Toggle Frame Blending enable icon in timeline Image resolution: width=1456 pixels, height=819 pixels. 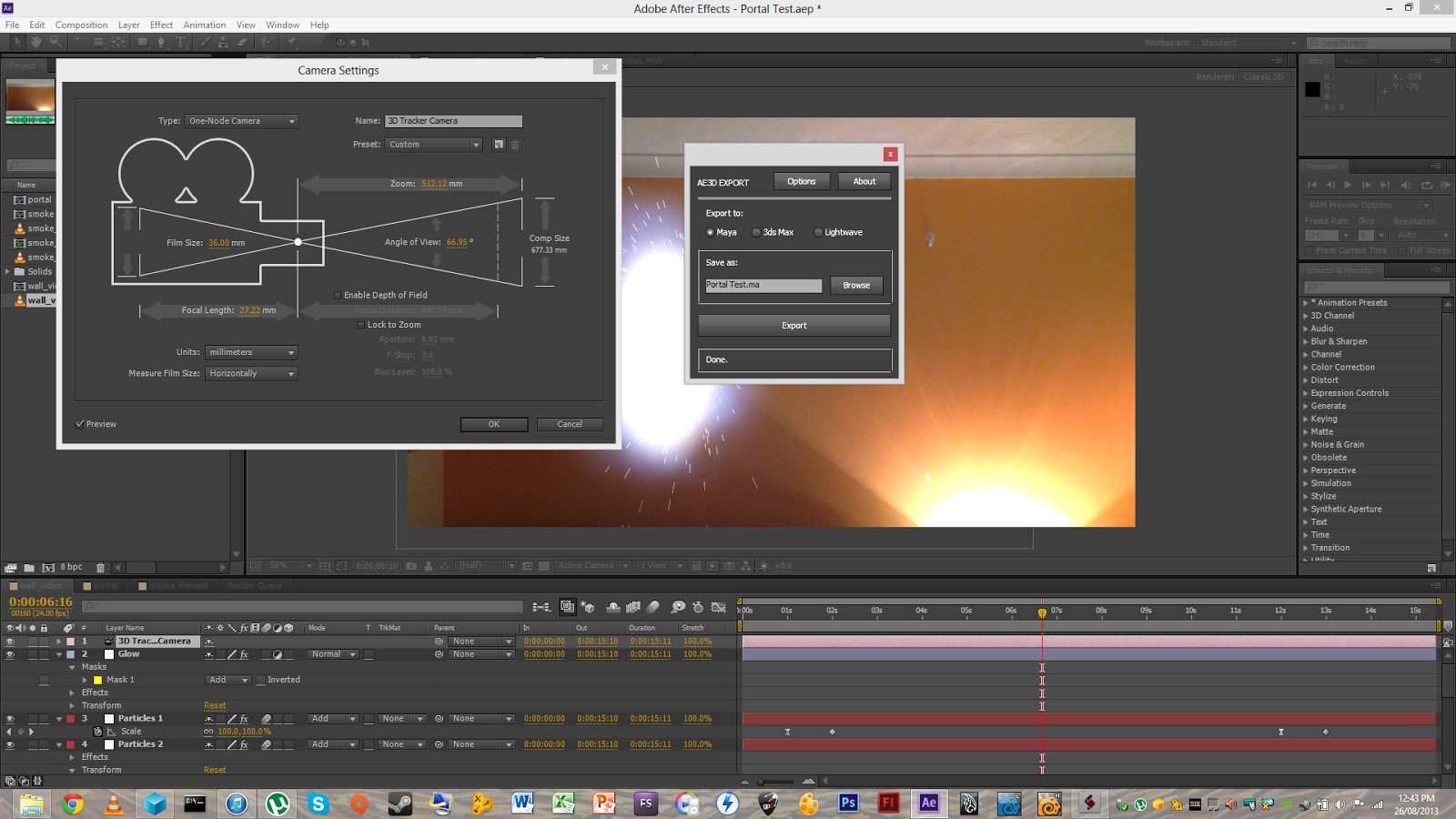click(633, 607)
